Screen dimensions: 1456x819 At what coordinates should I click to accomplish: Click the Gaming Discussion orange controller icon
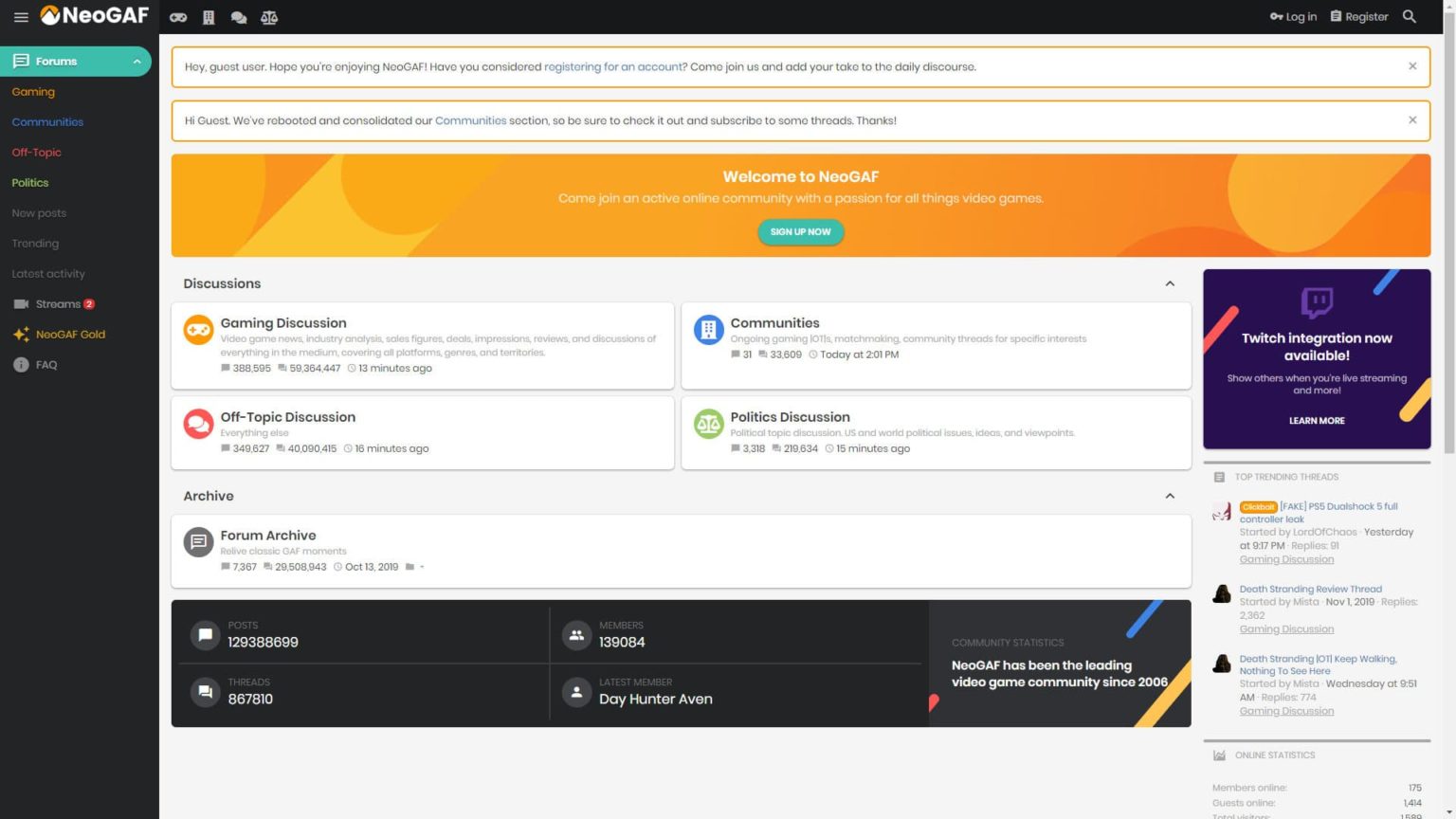click(x=198, y=330)
